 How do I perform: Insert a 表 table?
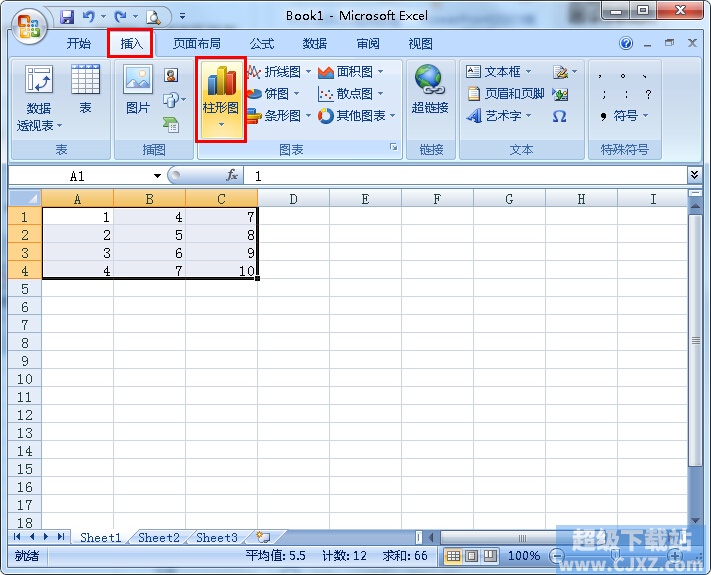(85, 89)
